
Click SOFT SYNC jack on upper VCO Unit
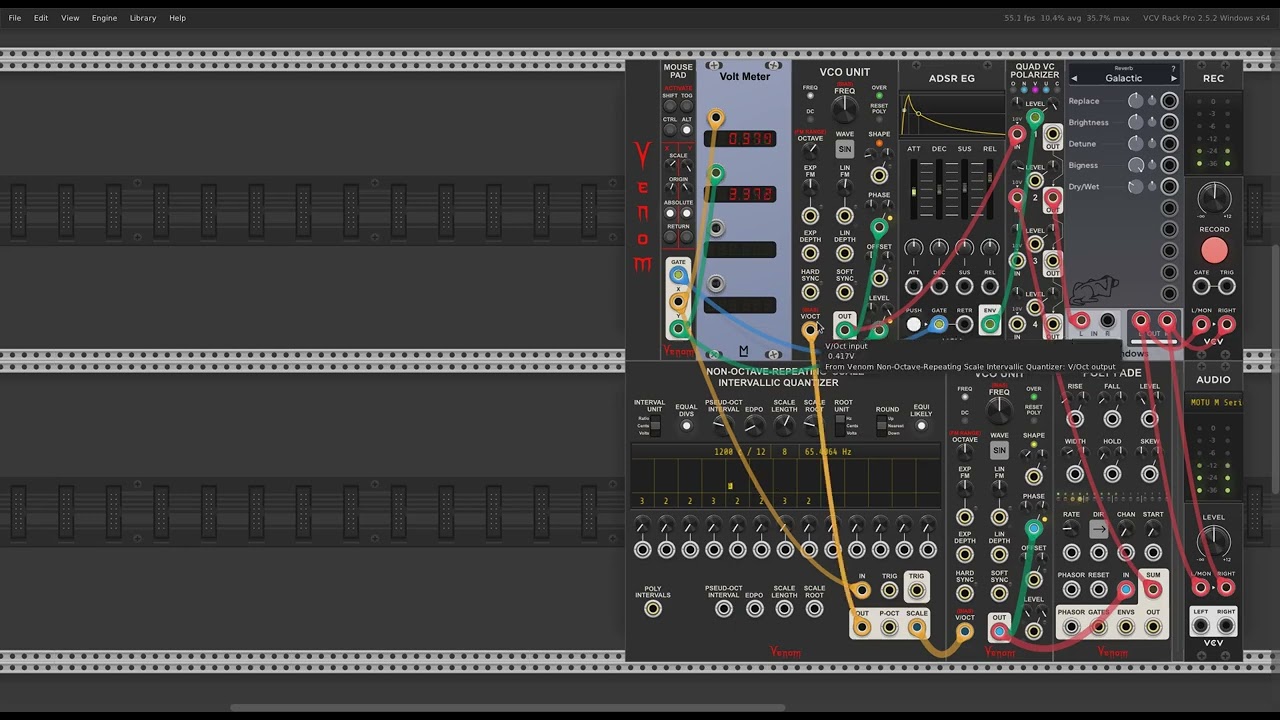pyautogui.click(x=845, y=292)
